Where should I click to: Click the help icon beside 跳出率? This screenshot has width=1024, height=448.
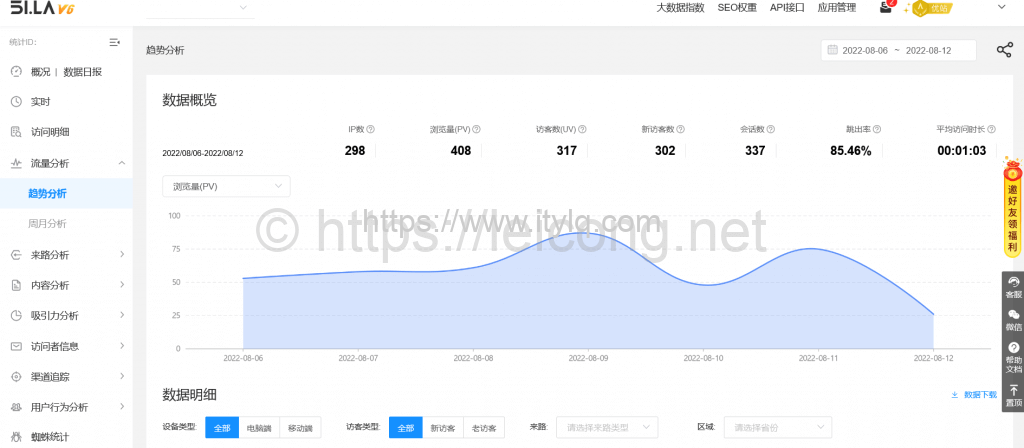tap(877, 129)
